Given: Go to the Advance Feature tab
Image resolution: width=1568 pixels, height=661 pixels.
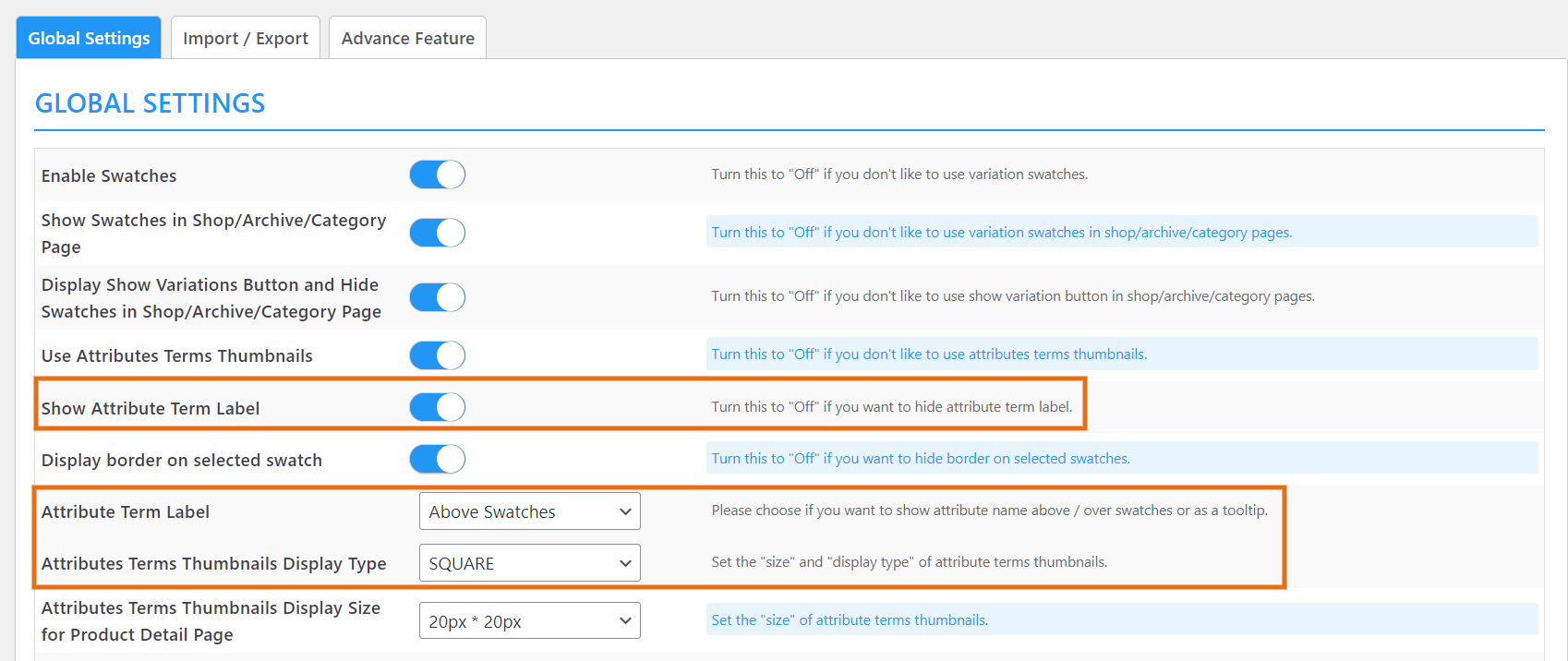Looking at the screenshot, I should coord(408,38).
